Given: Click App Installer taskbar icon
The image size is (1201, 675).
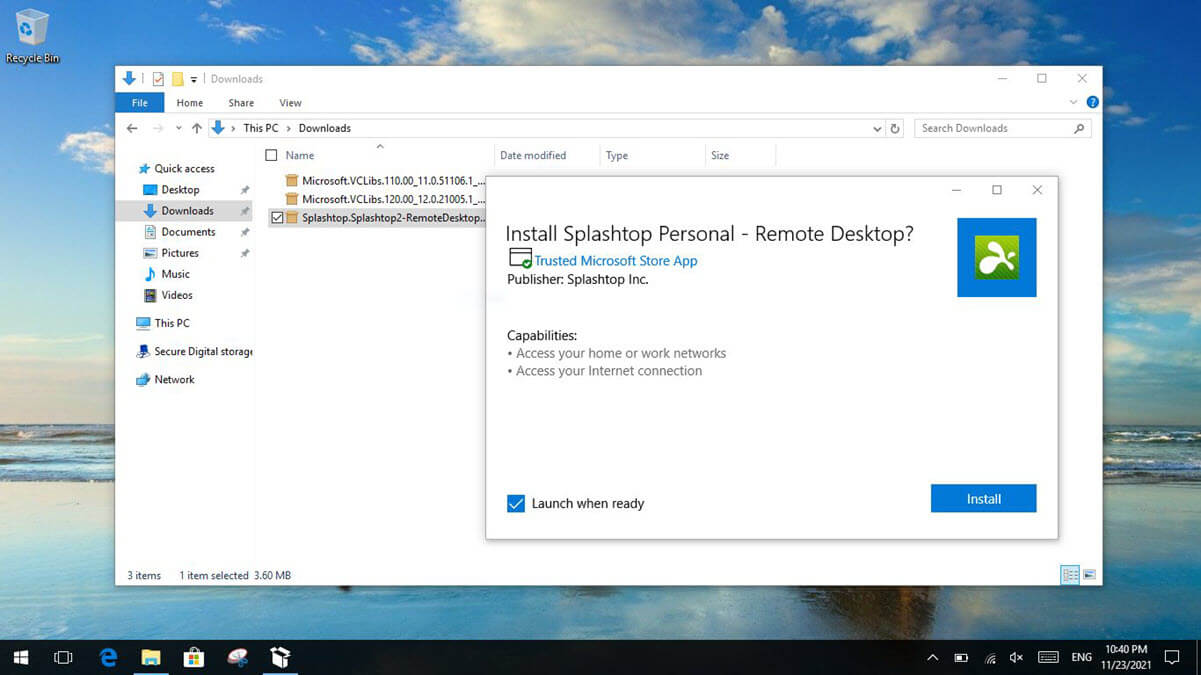Looking at the screenshot, I should coord(280,657).
